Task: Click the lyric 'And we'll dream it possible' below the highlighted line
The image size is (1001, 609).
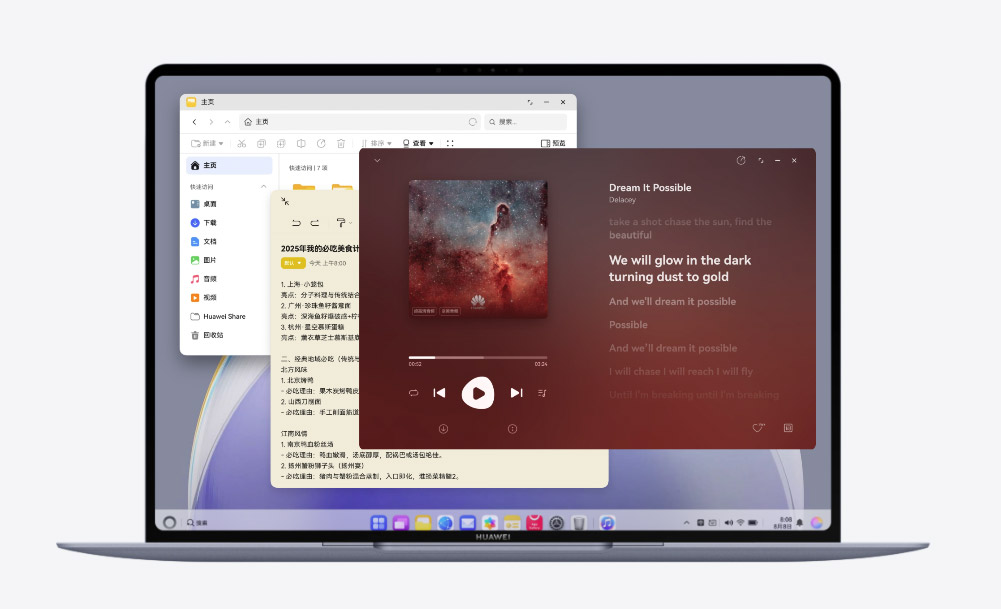Action: (672, 301)
